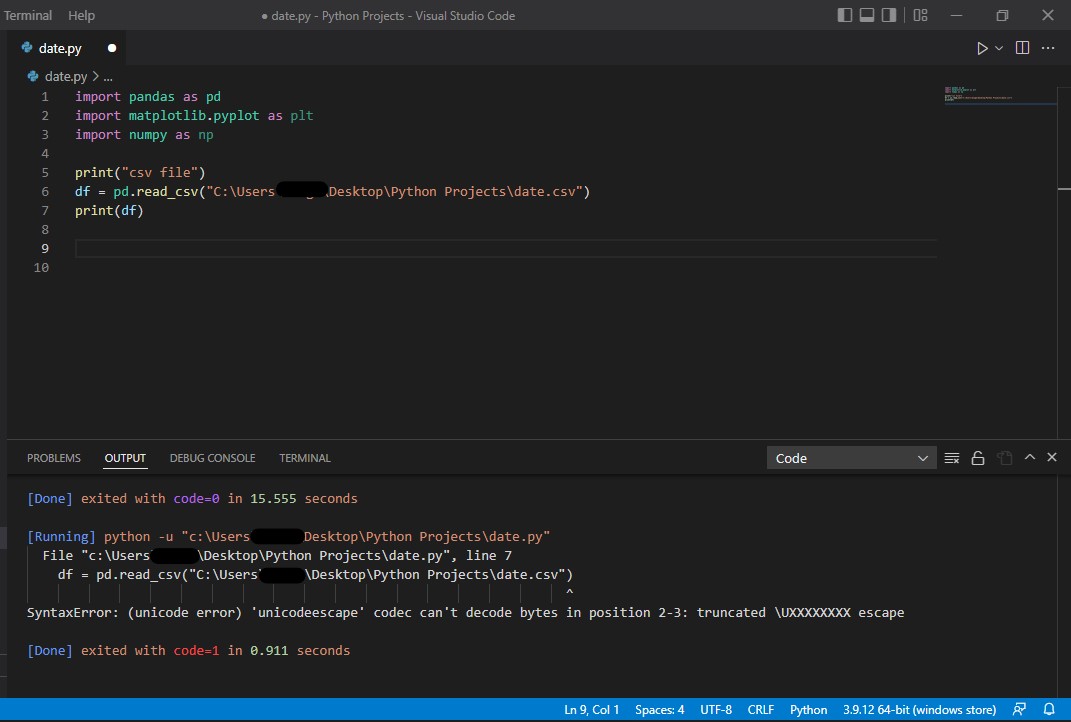Maximize the panel with the chevron up

[1030, 458]
